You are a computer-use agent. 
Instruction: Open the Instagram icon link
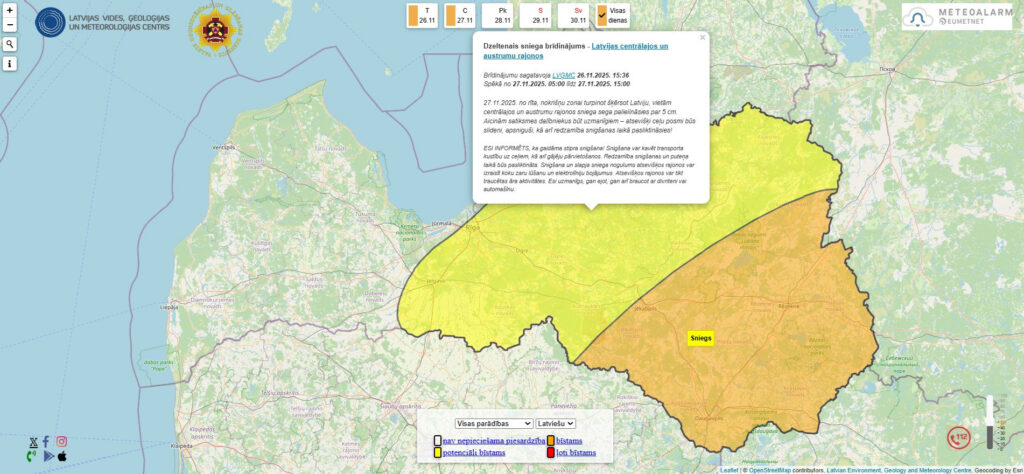tap(62, 441)
